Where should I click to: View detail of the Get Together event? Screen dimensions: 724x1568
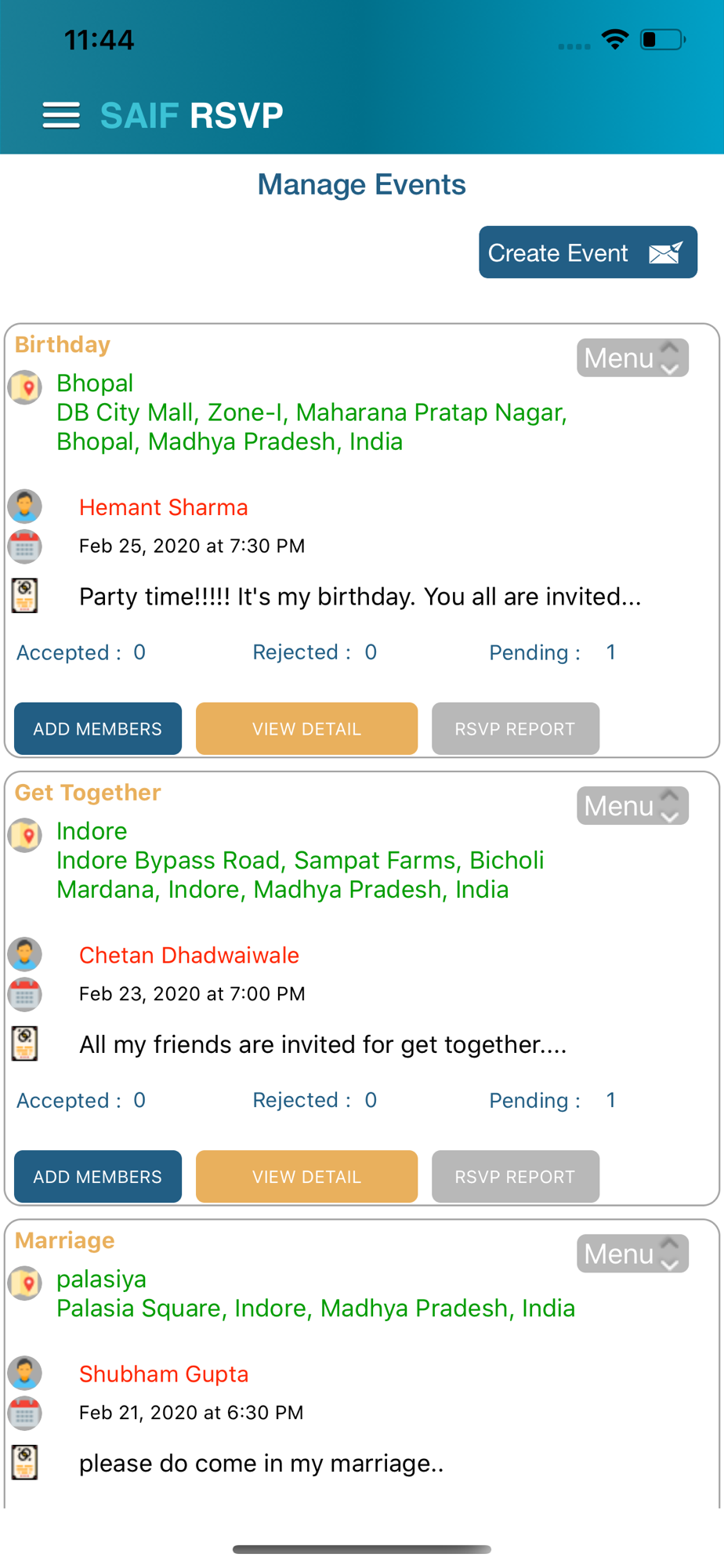tap(306, 1177)
